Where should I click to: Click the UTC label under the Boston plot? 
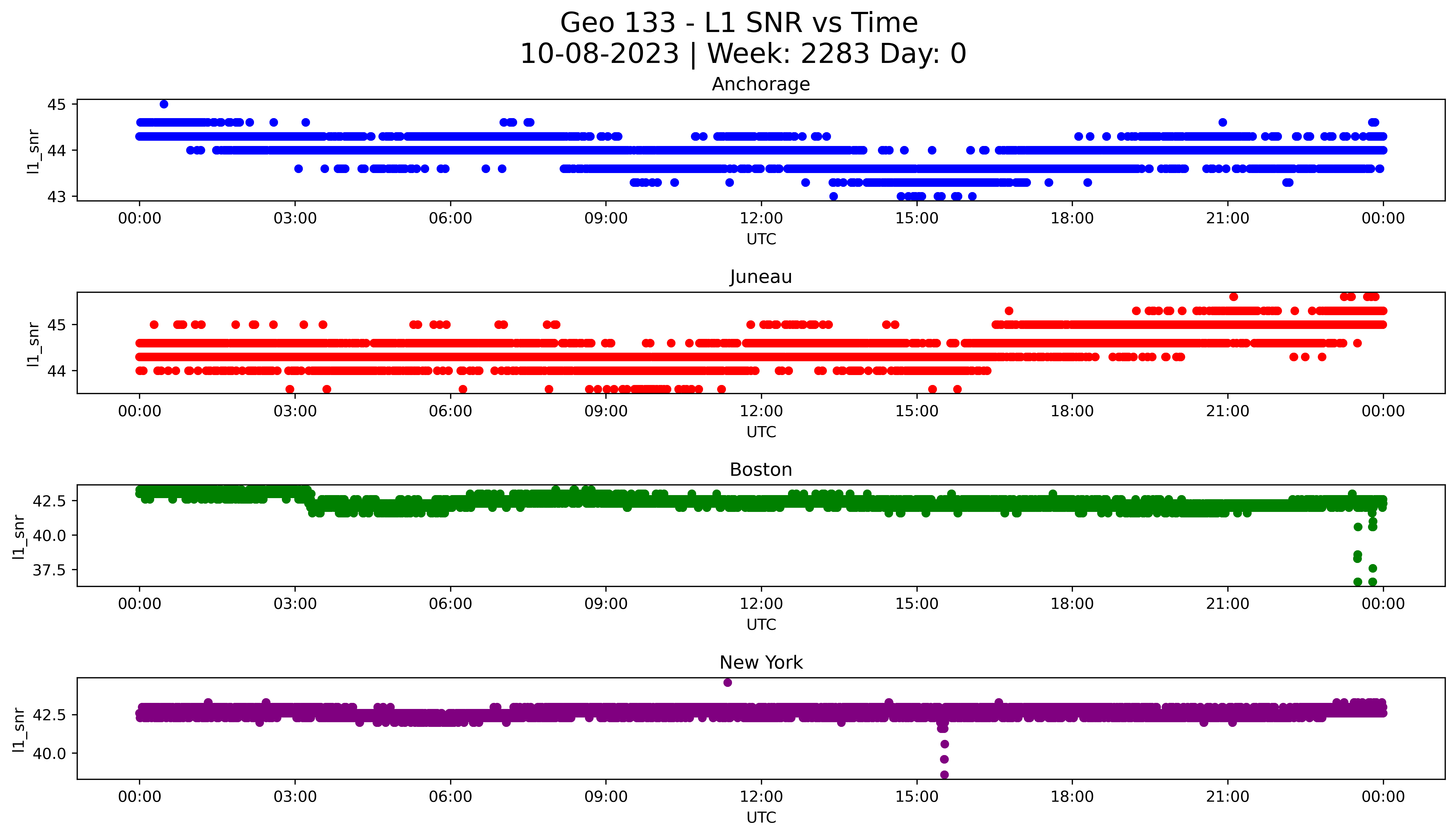pos(761,624)
